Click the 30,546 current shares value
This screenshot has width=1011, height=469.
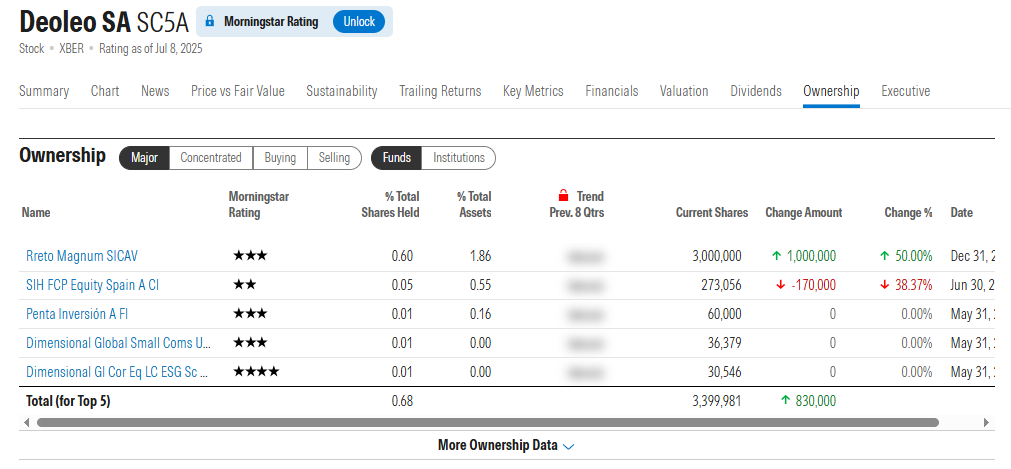(x=724, y=372)
